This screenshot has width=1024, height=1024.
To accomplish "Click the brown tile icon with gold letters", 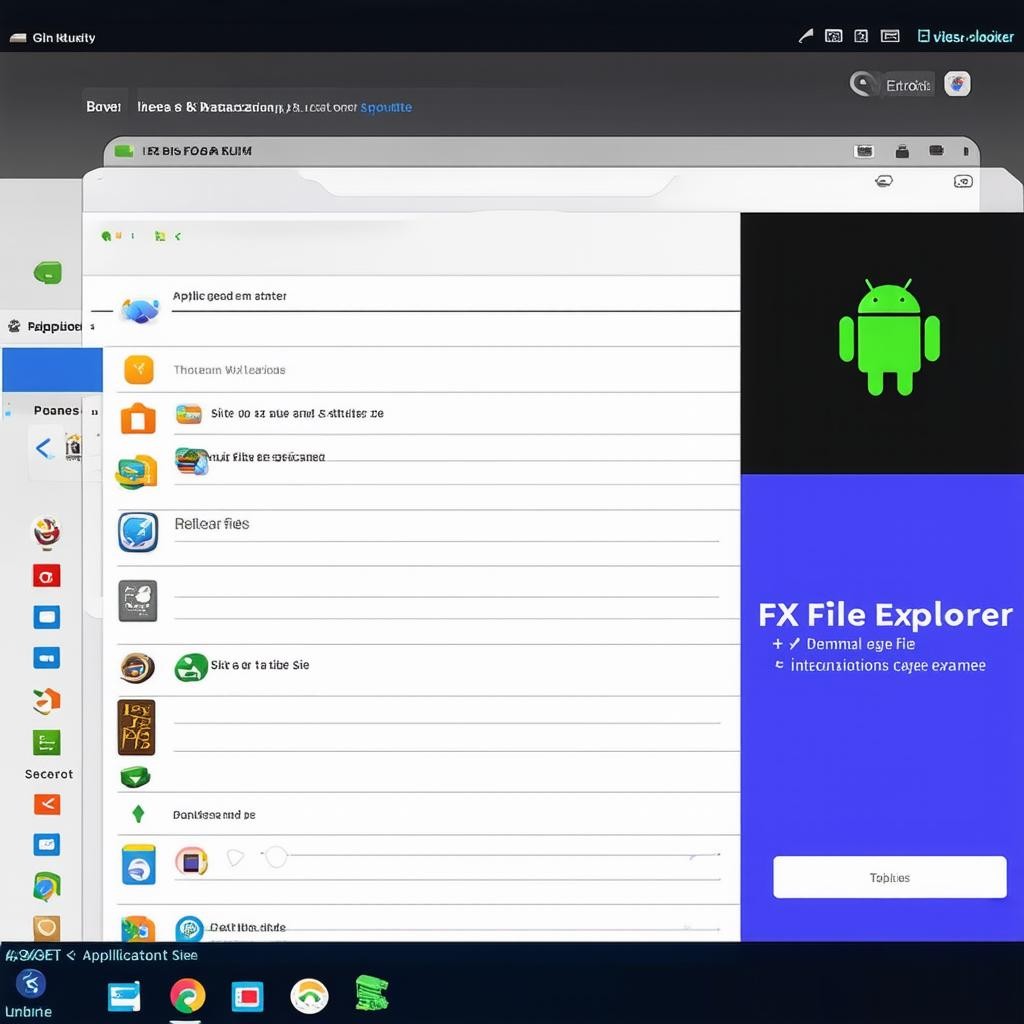I will [136, 727].
